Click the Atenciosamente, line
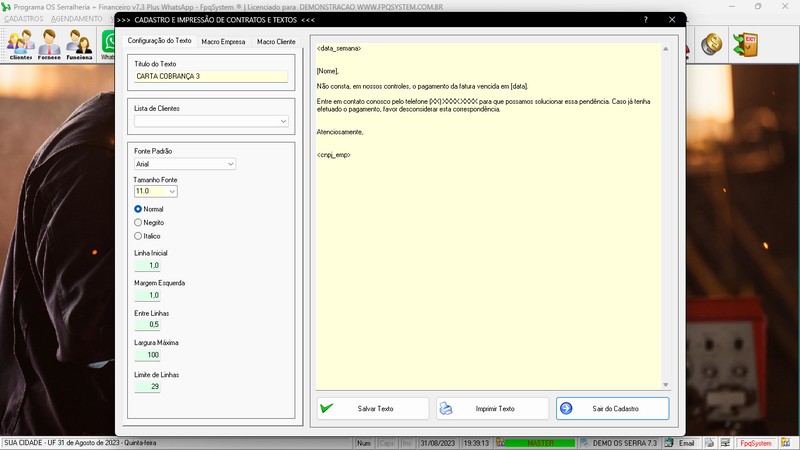800x450 pixels. (x=340, y=132)
